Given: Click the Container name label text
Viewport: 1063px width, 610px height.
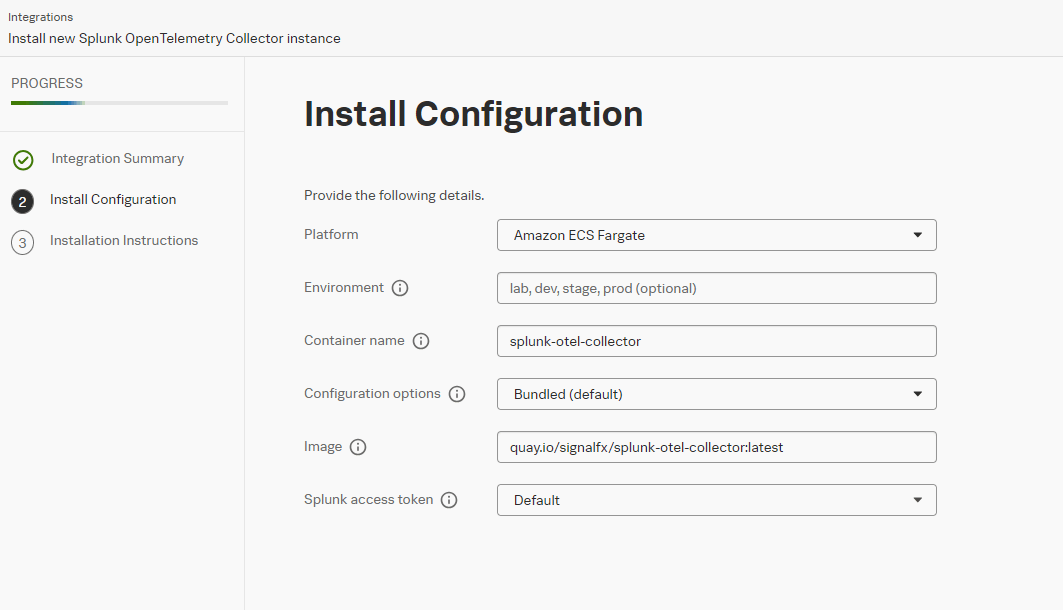Looking at the screenshot, I should tap(354, 340).
